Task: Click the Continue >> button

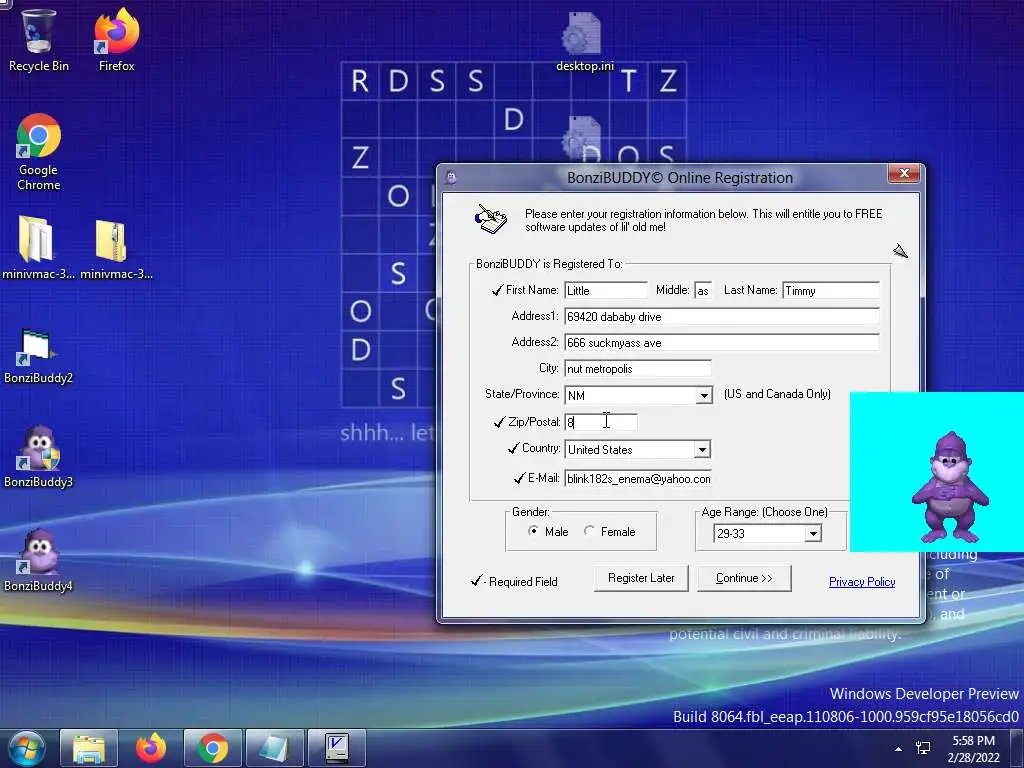Action: click(x=744, y=578)
